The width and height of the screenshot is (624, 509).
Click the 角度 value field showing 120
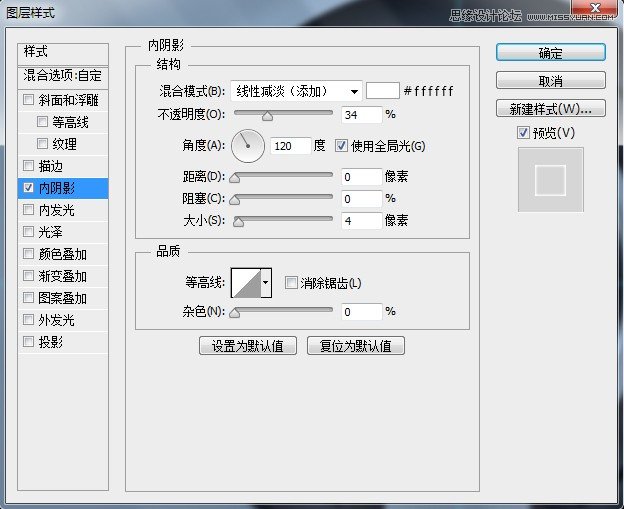click(291, 146)
